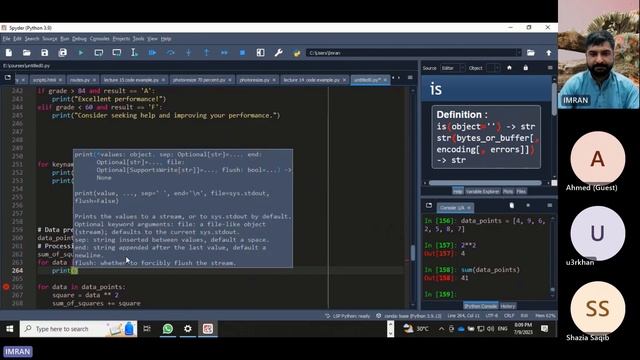Image resolution: width=640 pixels, height=360 pixels.
Task: Click the Run selection or current line icon
Action: click(x=134, y=53)
